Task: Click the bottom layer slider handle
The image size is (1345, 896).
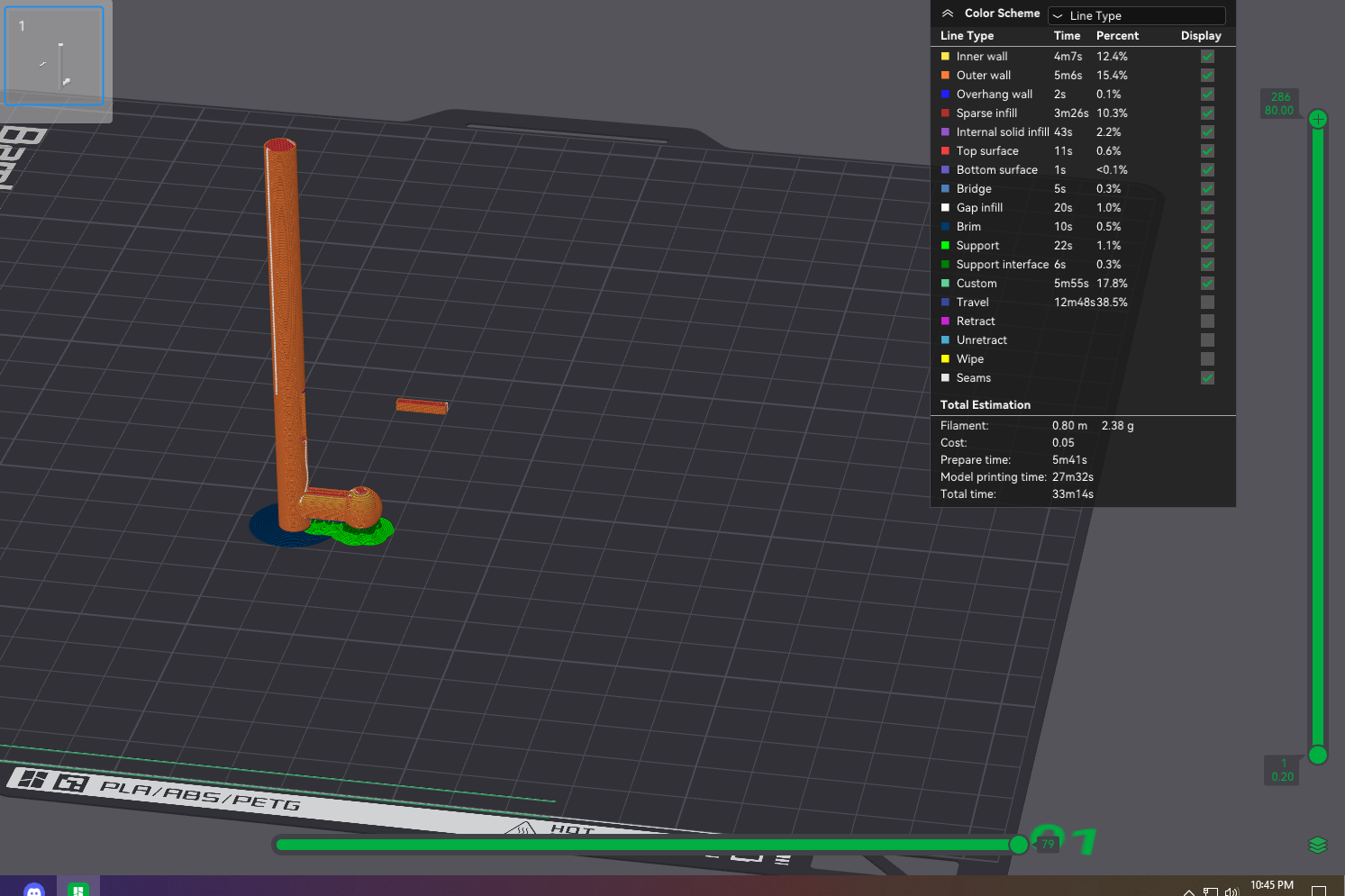Action: (1317, 755)
